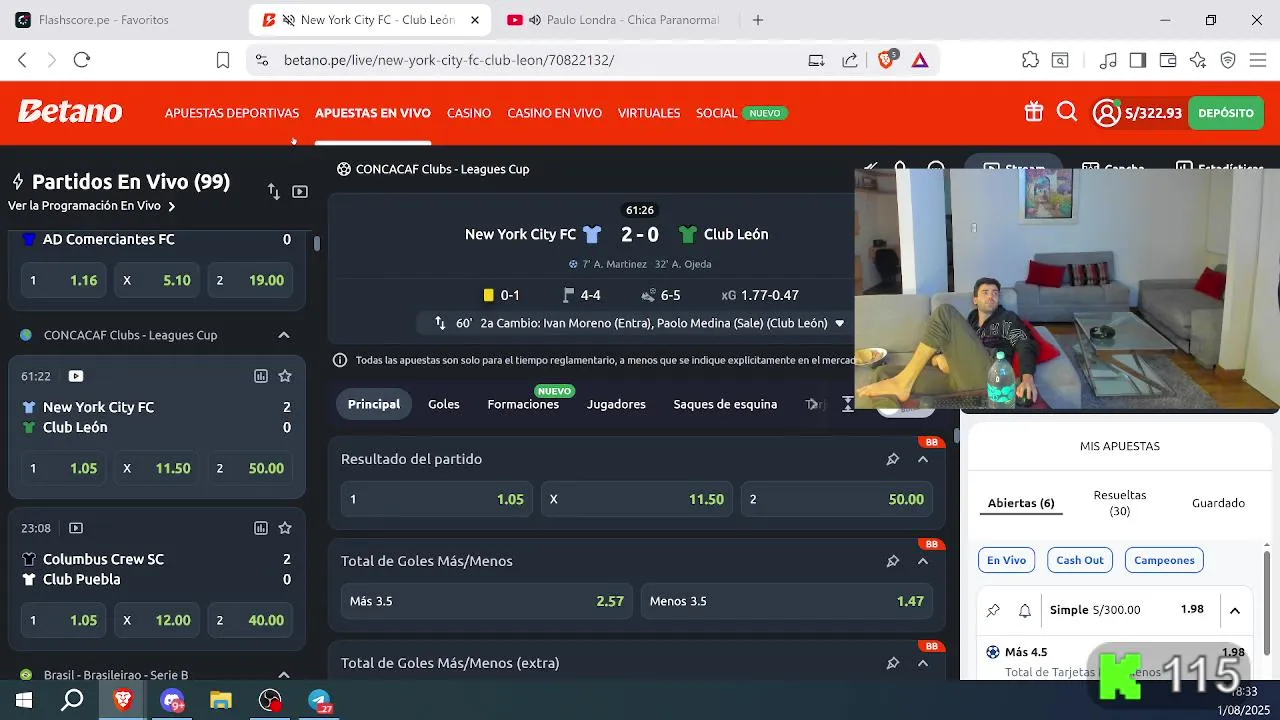Click the sort arrows icon in Partidos En Vivo
1280x720 pixels.
(x=273, y=191)
